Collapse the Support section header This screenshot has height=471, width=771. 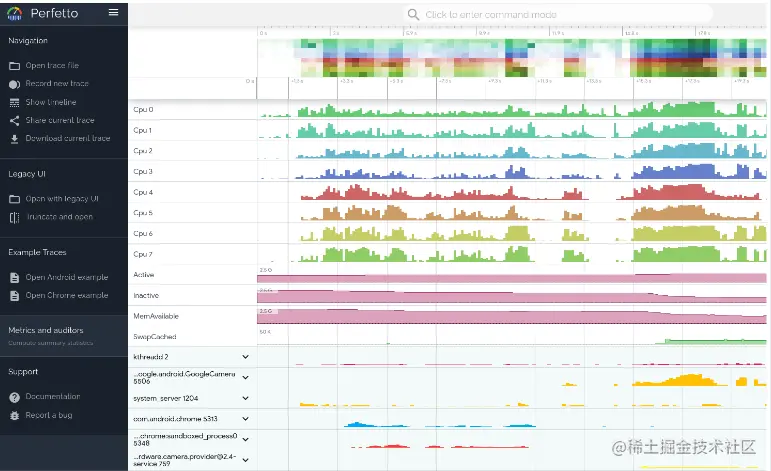click(23, 372)
